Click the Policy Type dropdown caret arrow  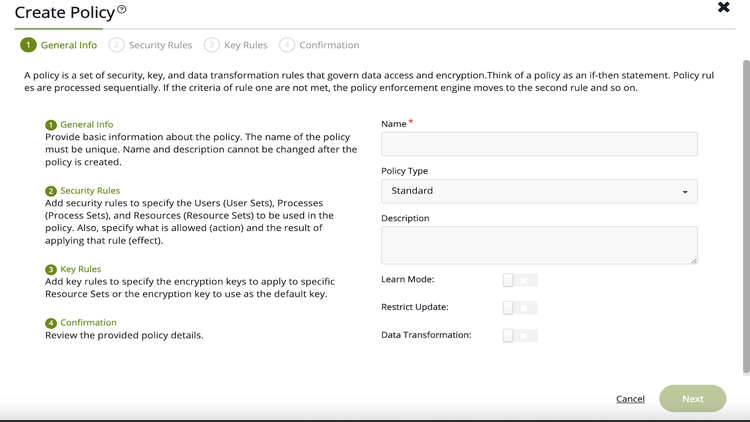[685, 192]
